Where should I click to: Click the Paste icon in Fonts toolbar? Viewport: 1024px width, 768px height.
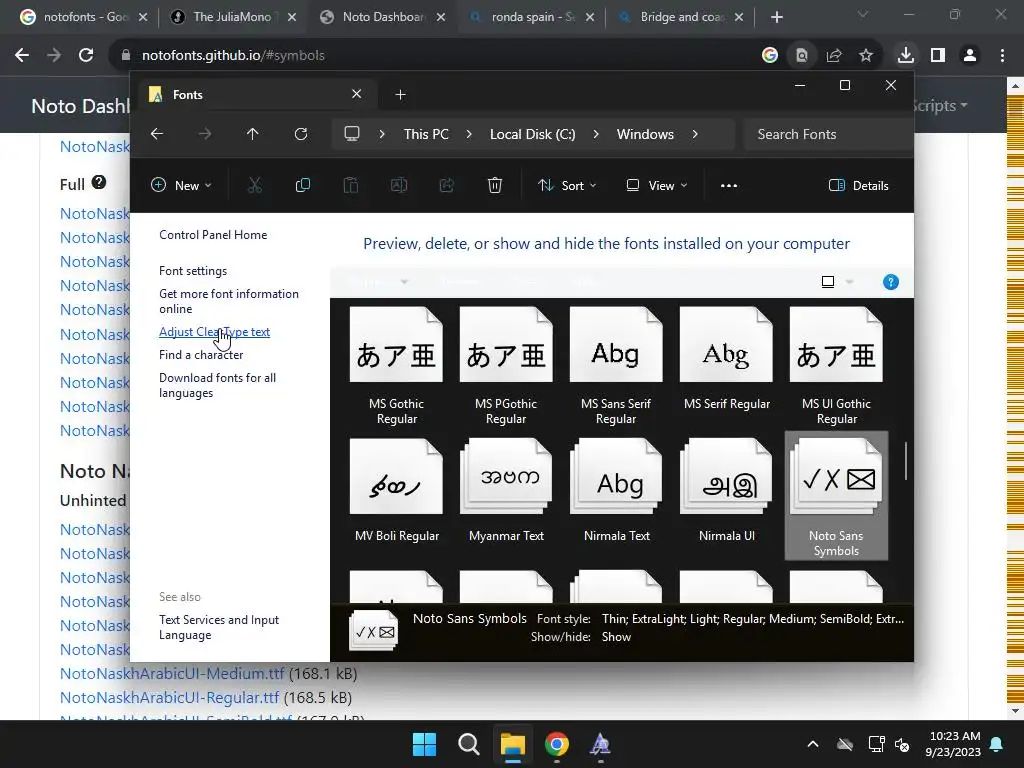click(351, 185)
